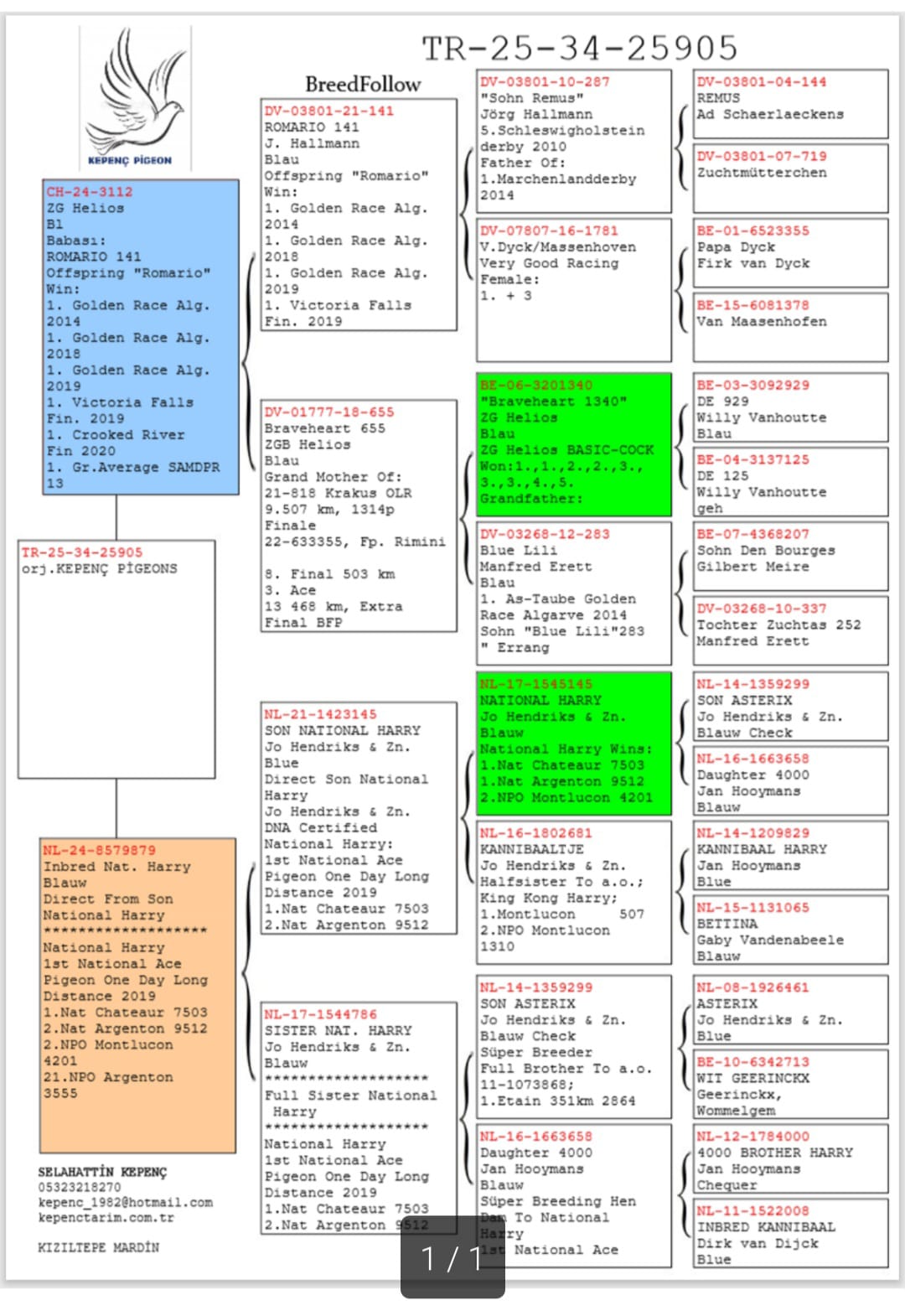This screenshot has width=905, height=1316.
Task: Click the NL-16-1802681 Kannibaaltje box
Action: [x=573, y=891]
